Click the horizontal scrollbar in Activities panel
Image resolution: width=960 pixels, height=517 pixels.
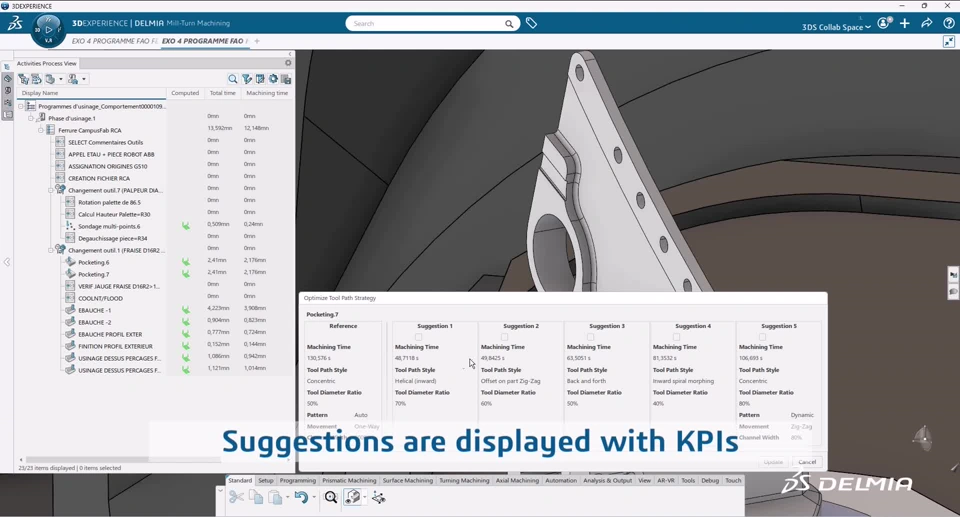point(122,459)
